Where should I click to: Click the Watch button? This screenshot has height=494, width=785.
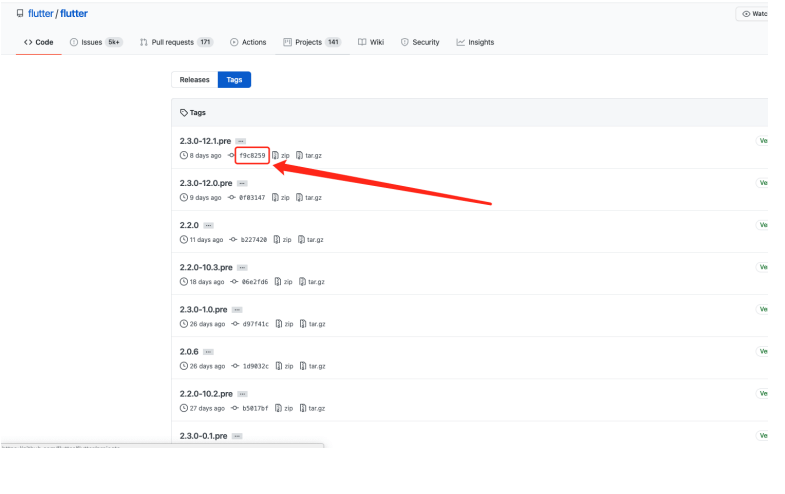tap(752, 14)
